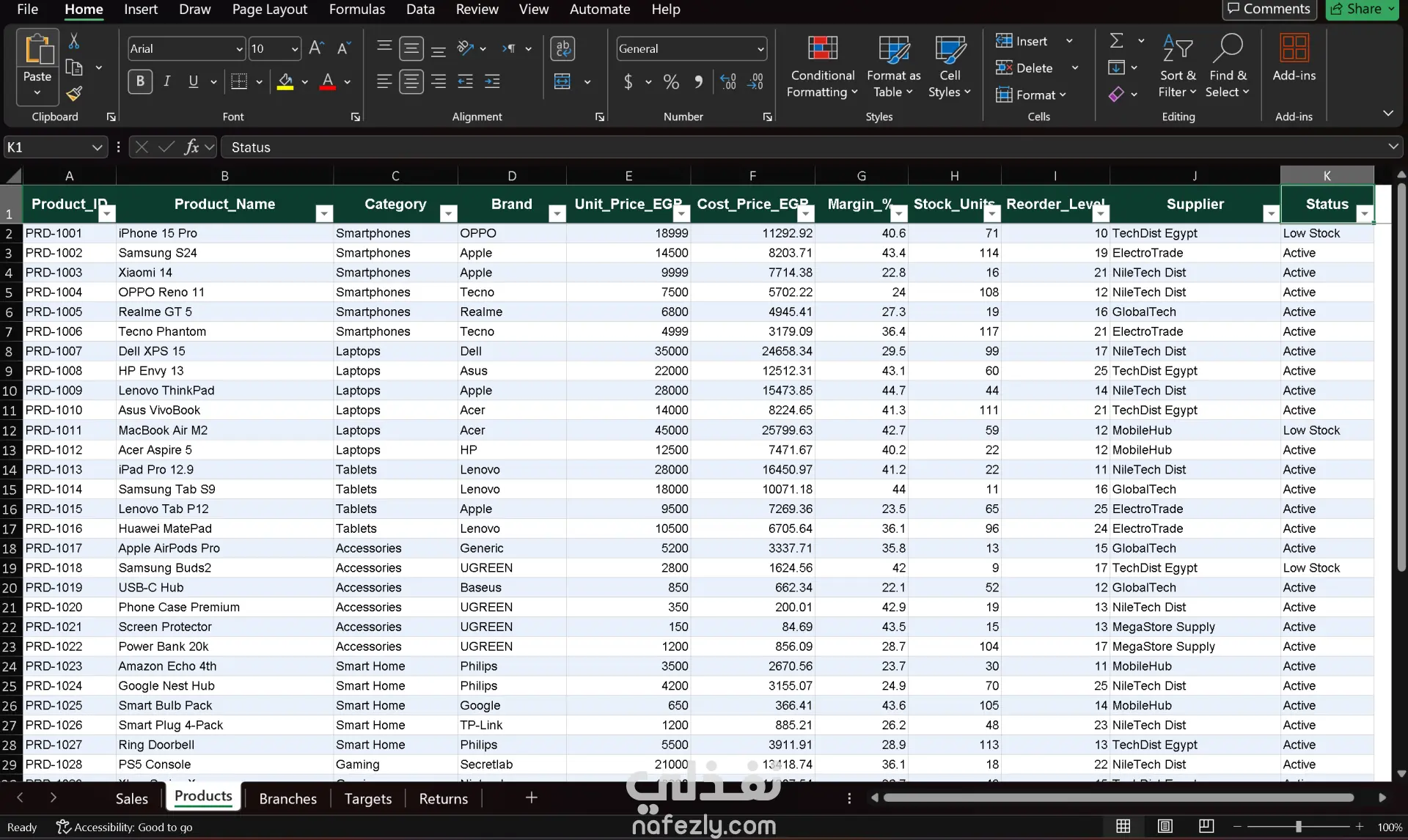Open Sort & Filter options

1178,67
